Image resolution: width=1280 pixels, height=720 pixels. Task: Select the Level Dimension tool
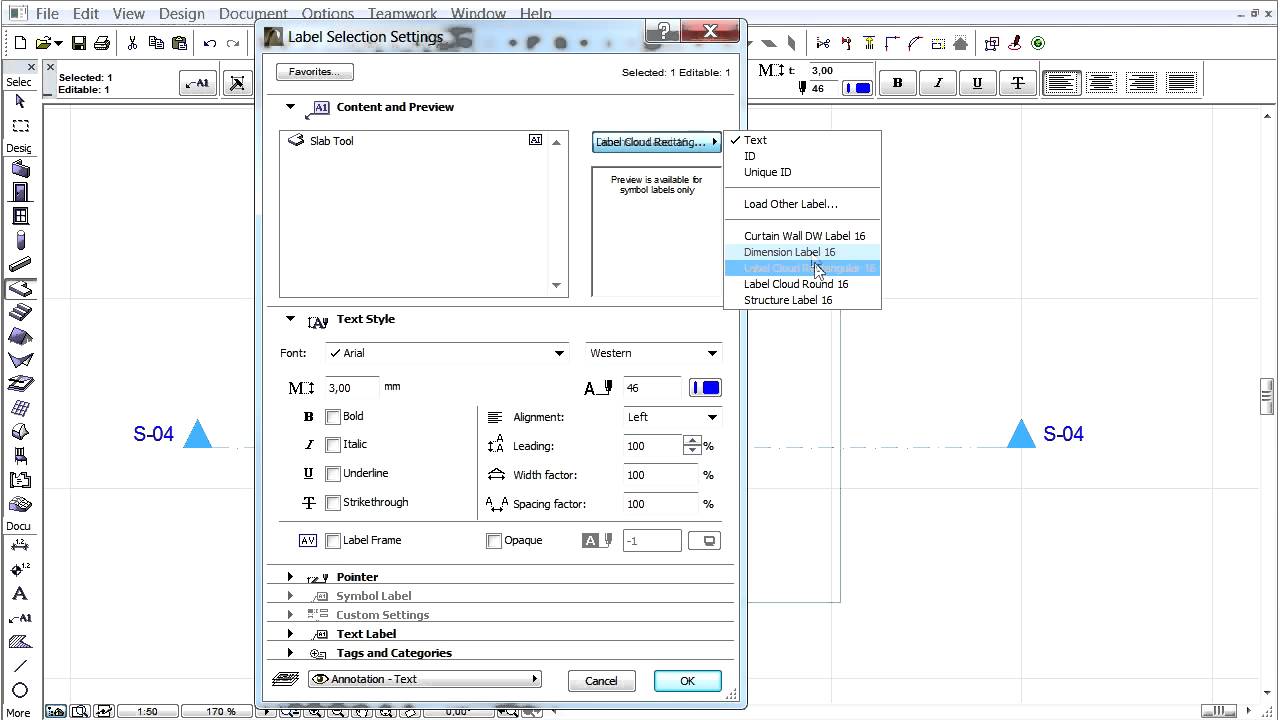[x=20, y=570]
